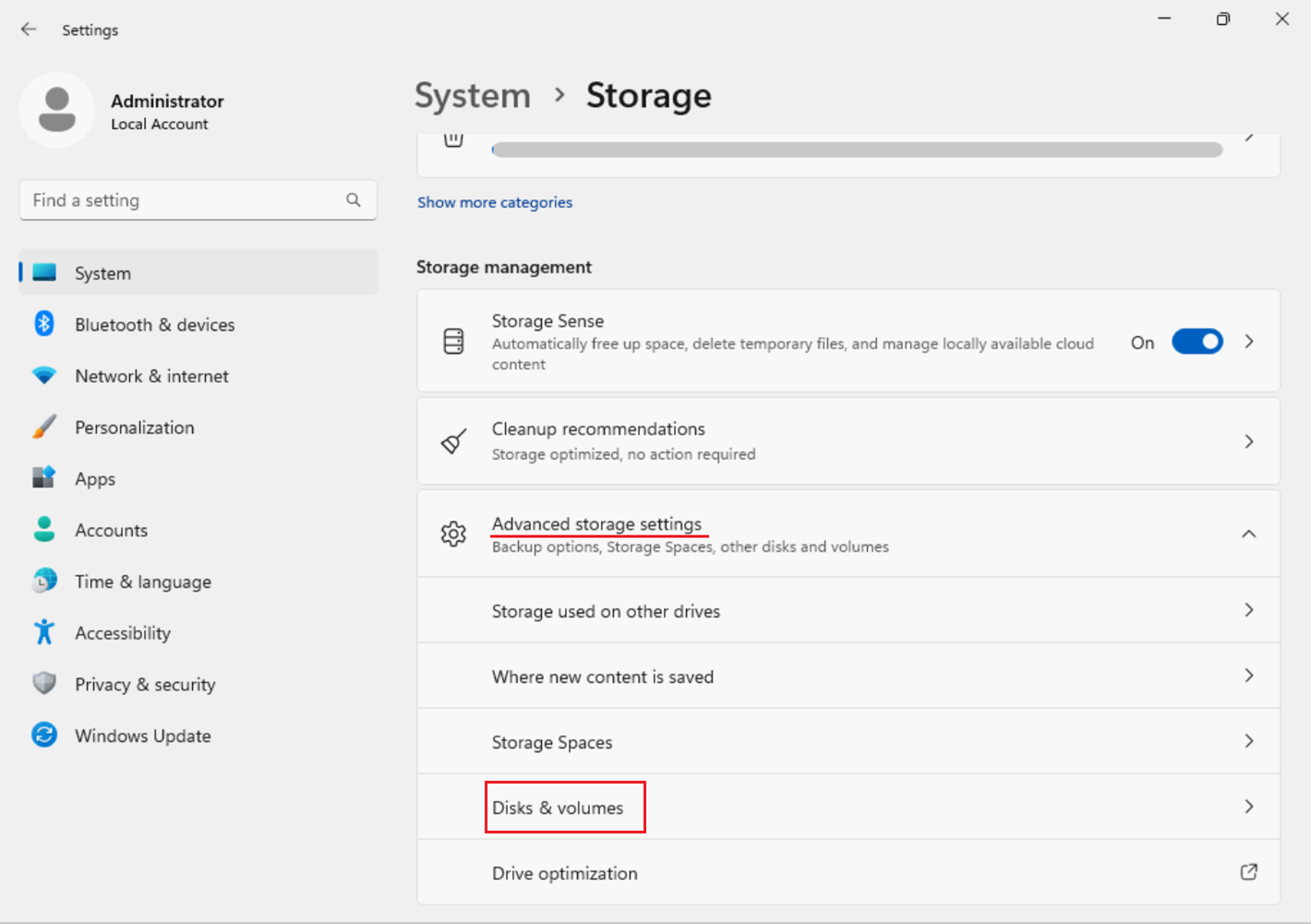Select Windows Update in sidebar

tap(198, 736)
